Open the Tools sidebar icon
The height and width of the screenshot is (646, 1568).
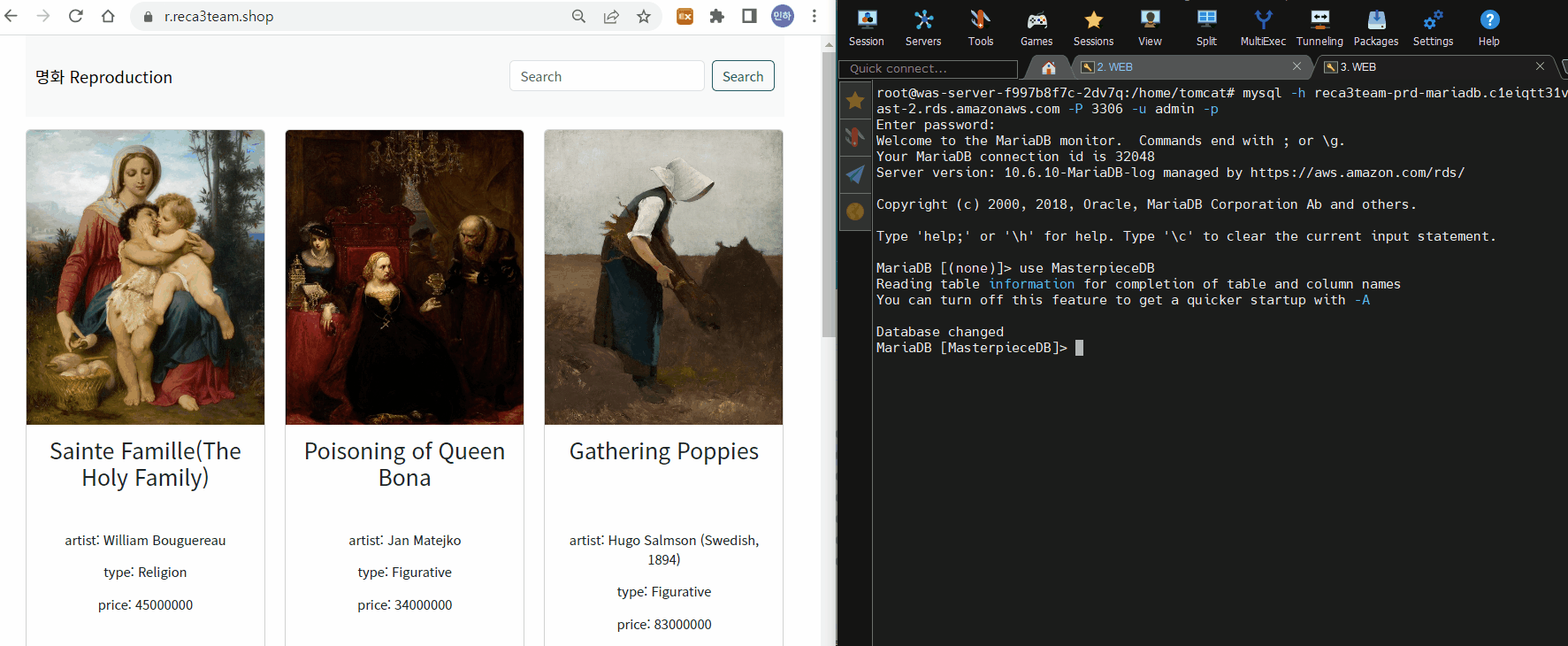(855, 137)
